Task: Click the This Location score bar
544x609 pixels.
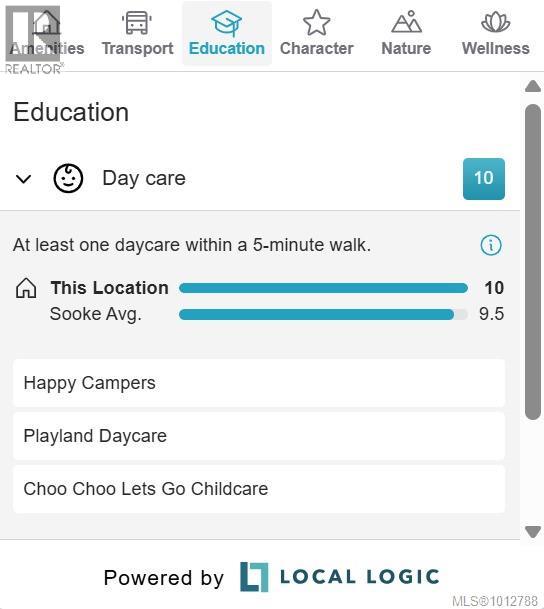Action: tap(323, 288)
